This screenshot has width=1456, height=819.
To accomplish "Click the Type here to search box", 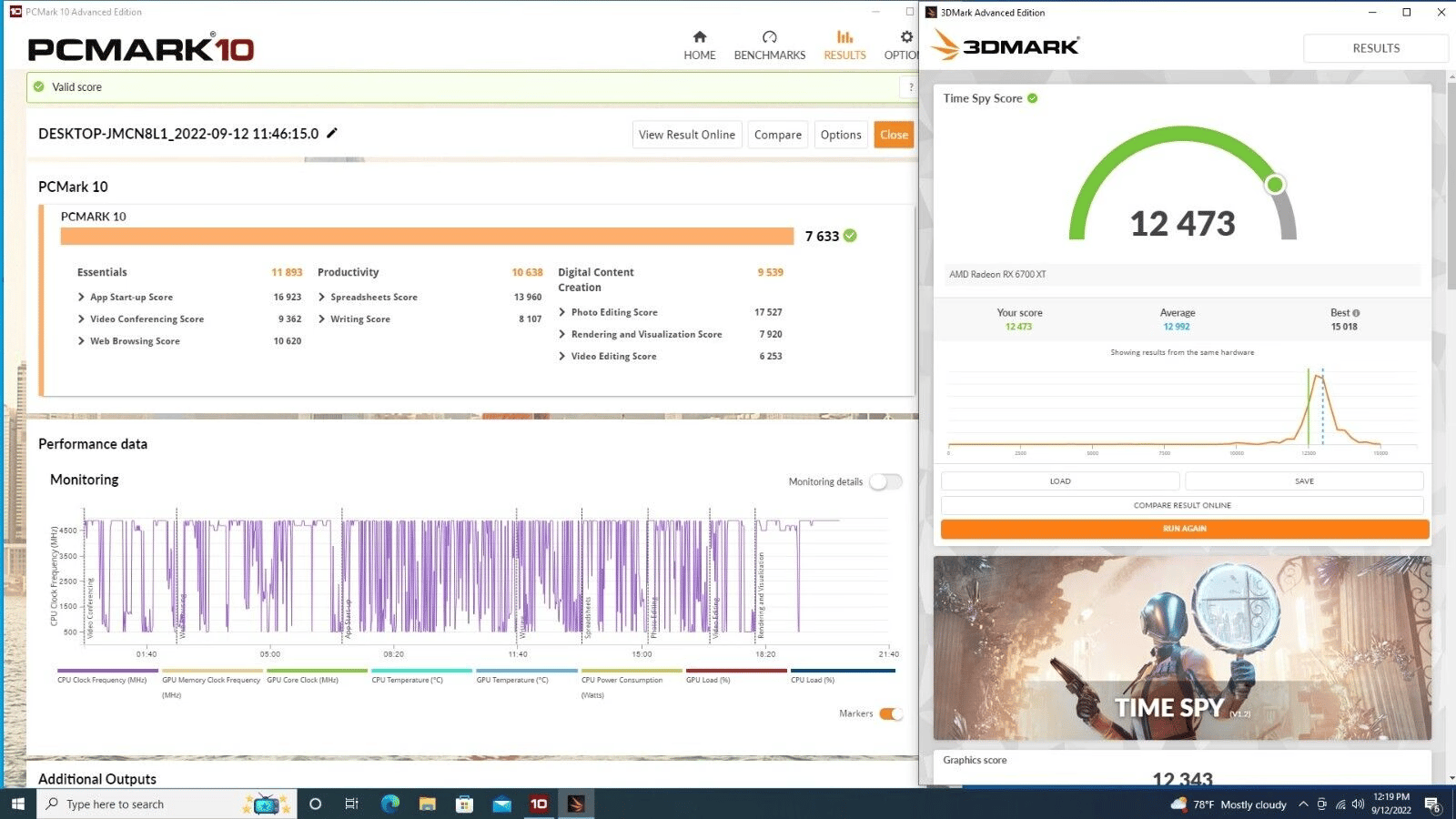I will coord(167,804).
